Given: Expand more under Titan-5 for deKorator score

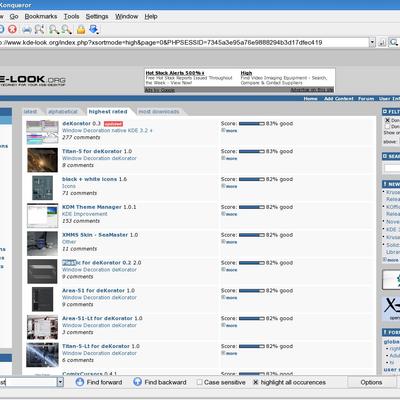Looking at the screenshot, I should pos(229,158).
